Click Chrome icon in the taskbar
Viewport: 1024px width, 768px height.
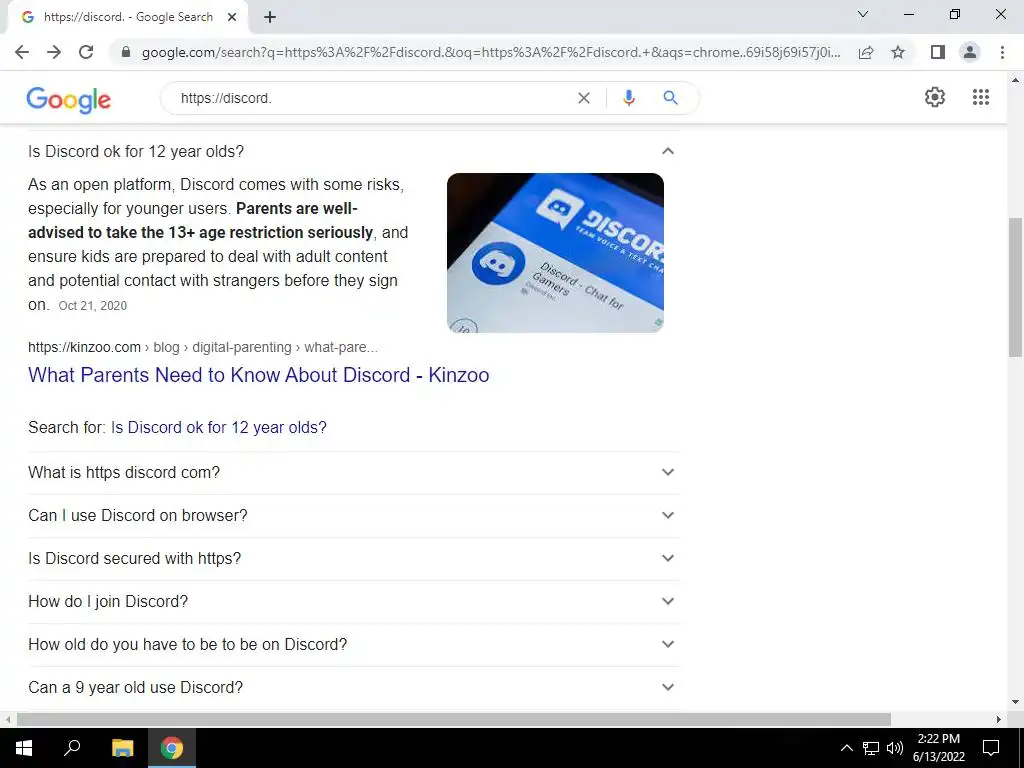(x=172, y=748)
